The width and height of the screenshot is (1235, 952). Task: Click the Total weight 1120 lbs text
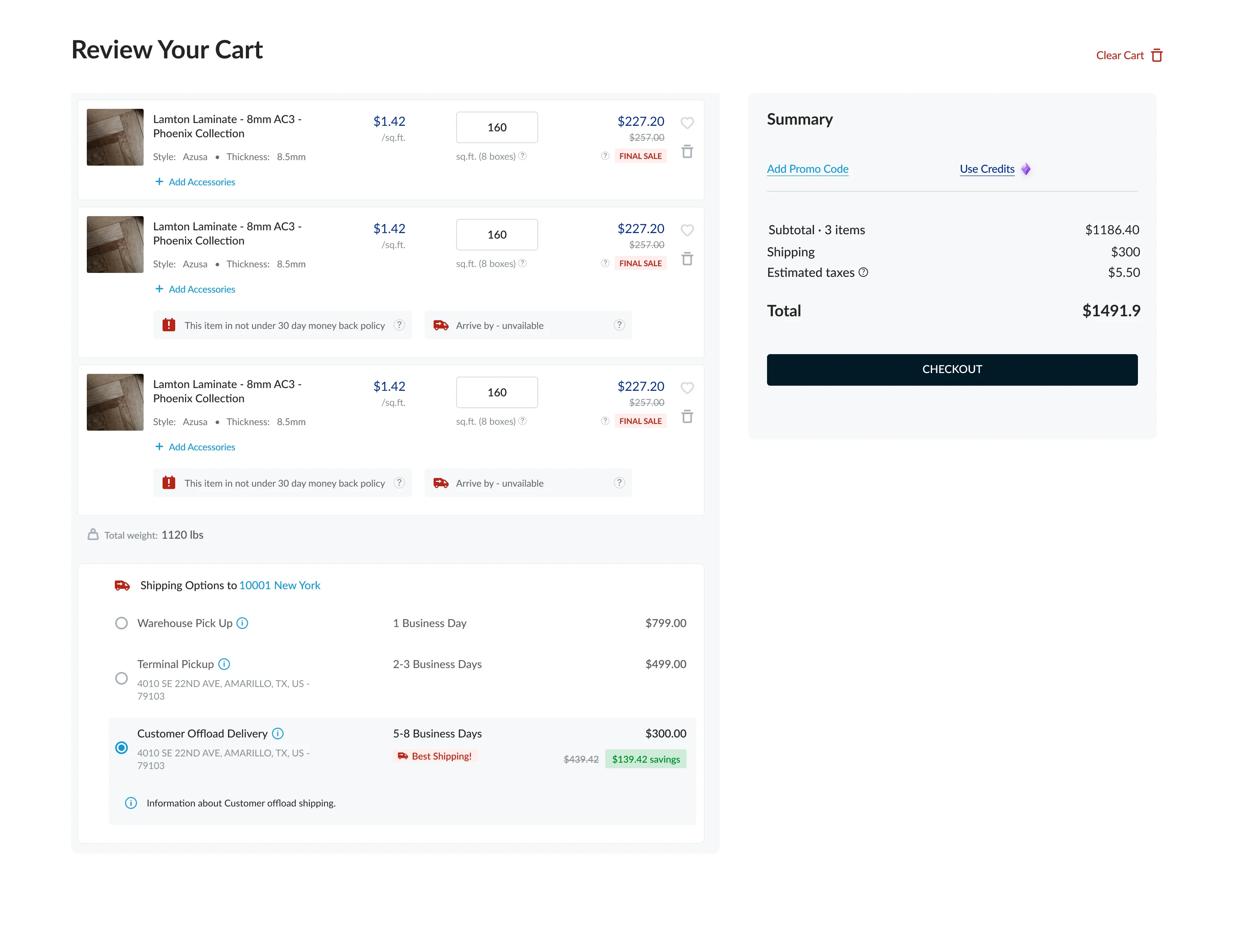click(154, 536)
